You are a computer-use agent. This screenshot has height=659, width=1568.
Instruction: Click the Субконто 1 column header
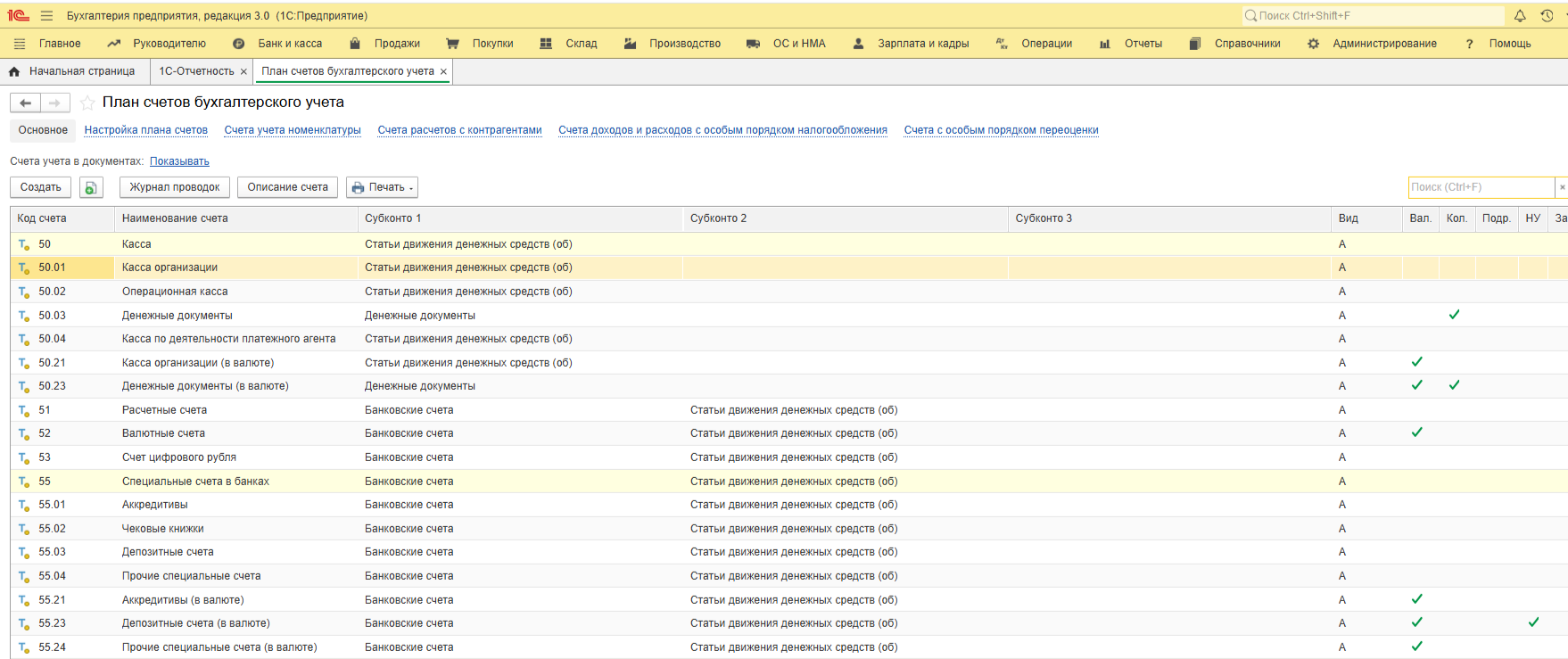point(520,218)
